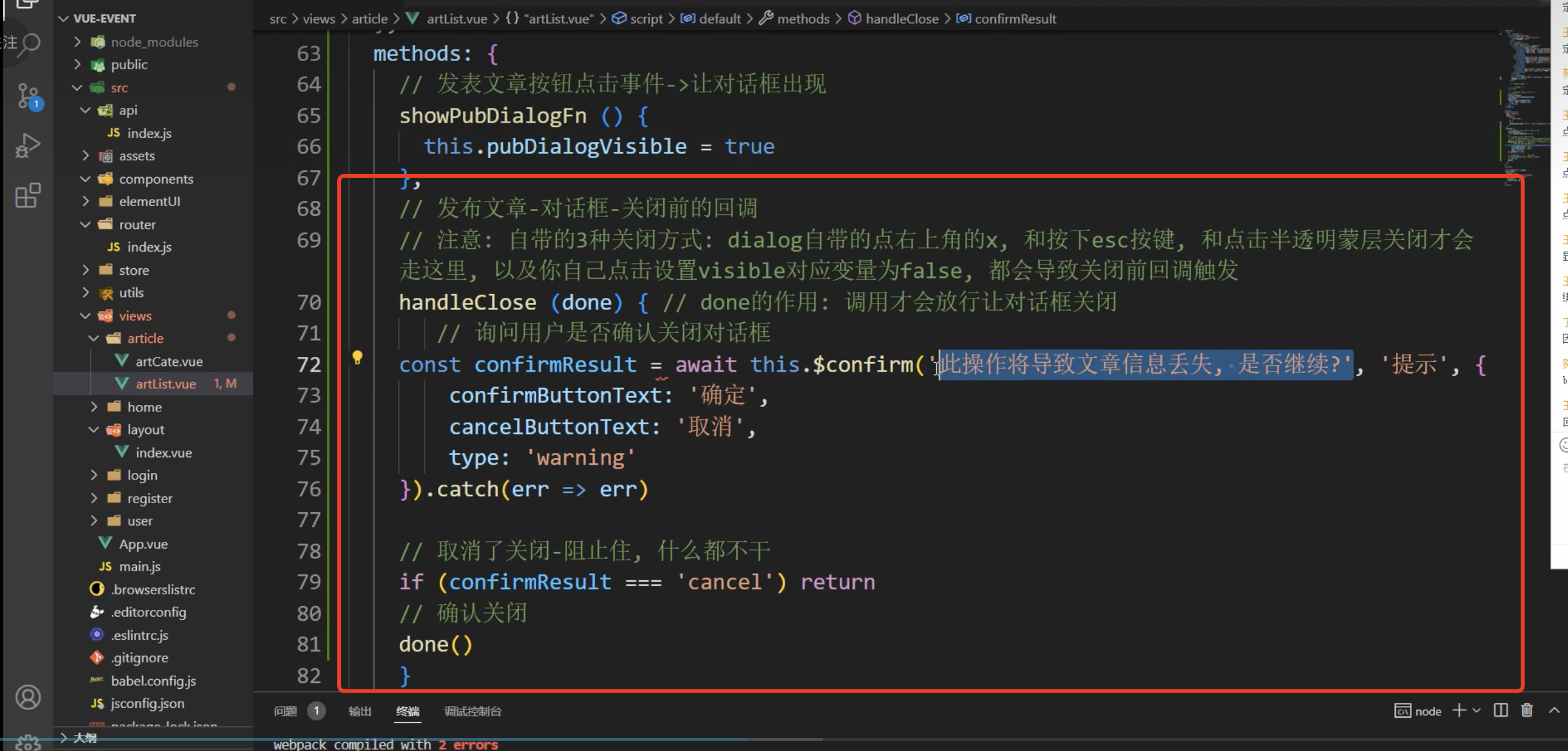Open .browserslistrc file
Viewport: 1568px width, 751px height.
click(153, 589)
